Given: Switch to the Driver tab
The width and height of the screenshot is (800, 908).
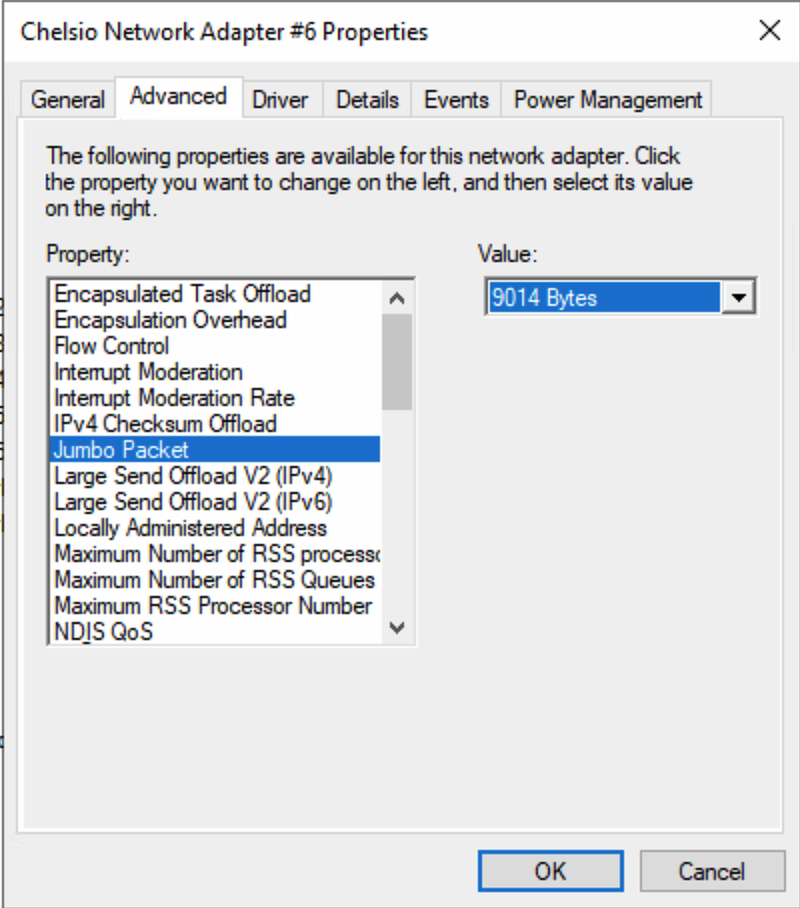Looking at the screenshot, I should point(281,99).
